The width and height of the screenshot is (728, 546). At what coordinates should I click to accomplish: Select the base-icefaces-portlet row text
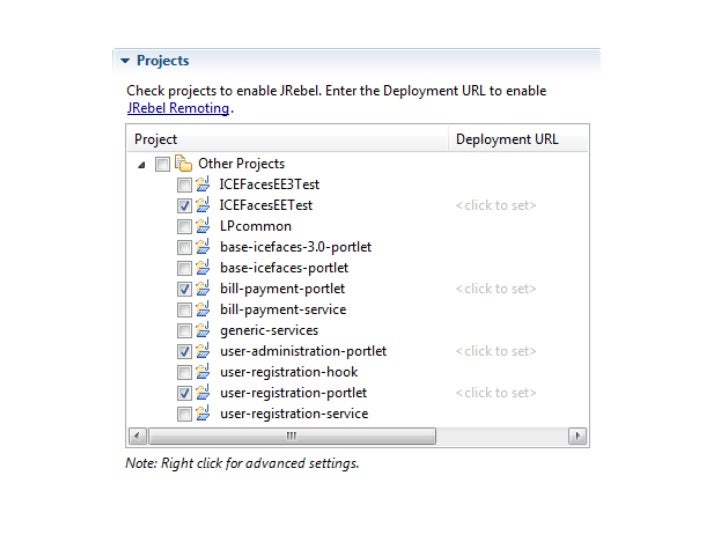(284, 268)
